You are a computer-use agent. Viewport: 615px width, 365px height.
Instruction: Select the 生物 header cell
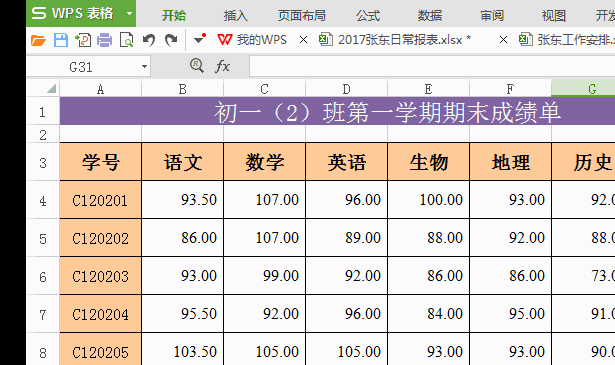click(428, 162)
